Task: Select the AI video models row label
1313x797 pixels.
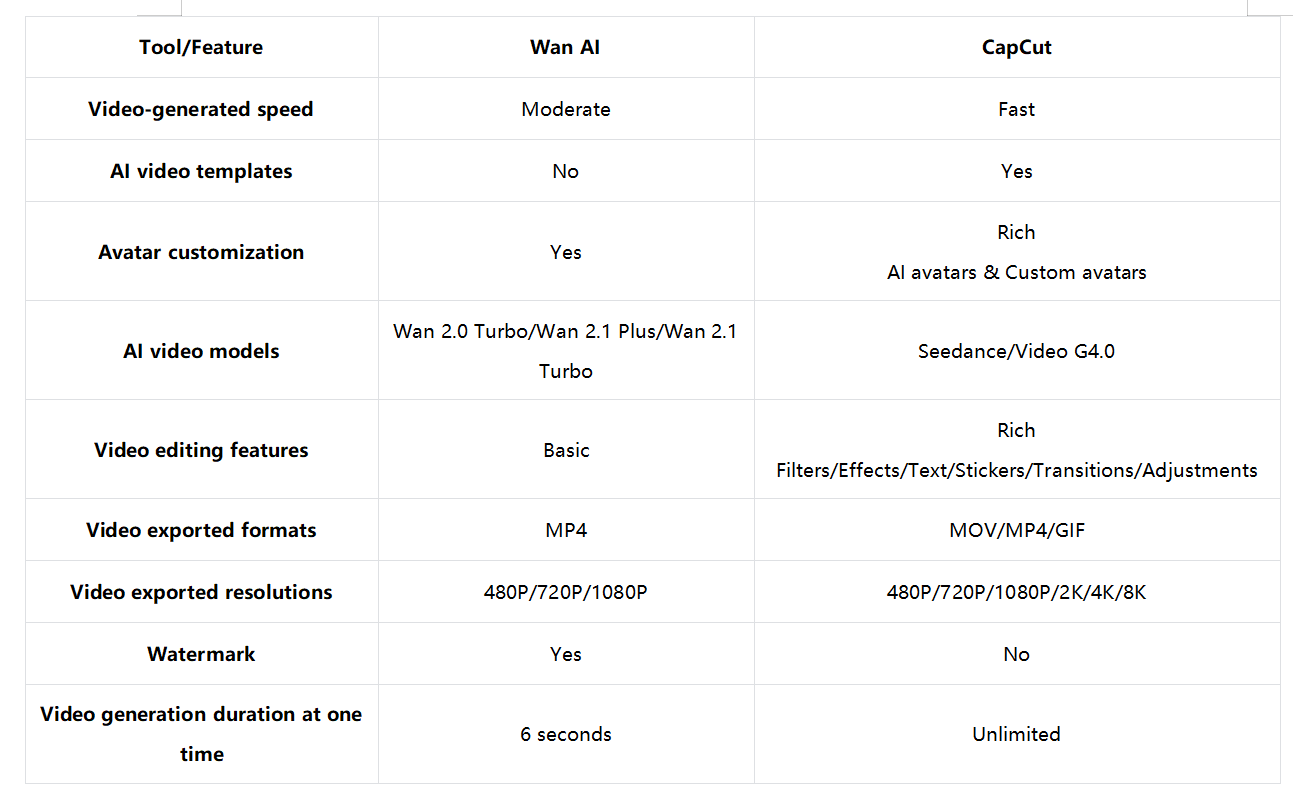Action: pyautogui.click(x=201, y=351)
